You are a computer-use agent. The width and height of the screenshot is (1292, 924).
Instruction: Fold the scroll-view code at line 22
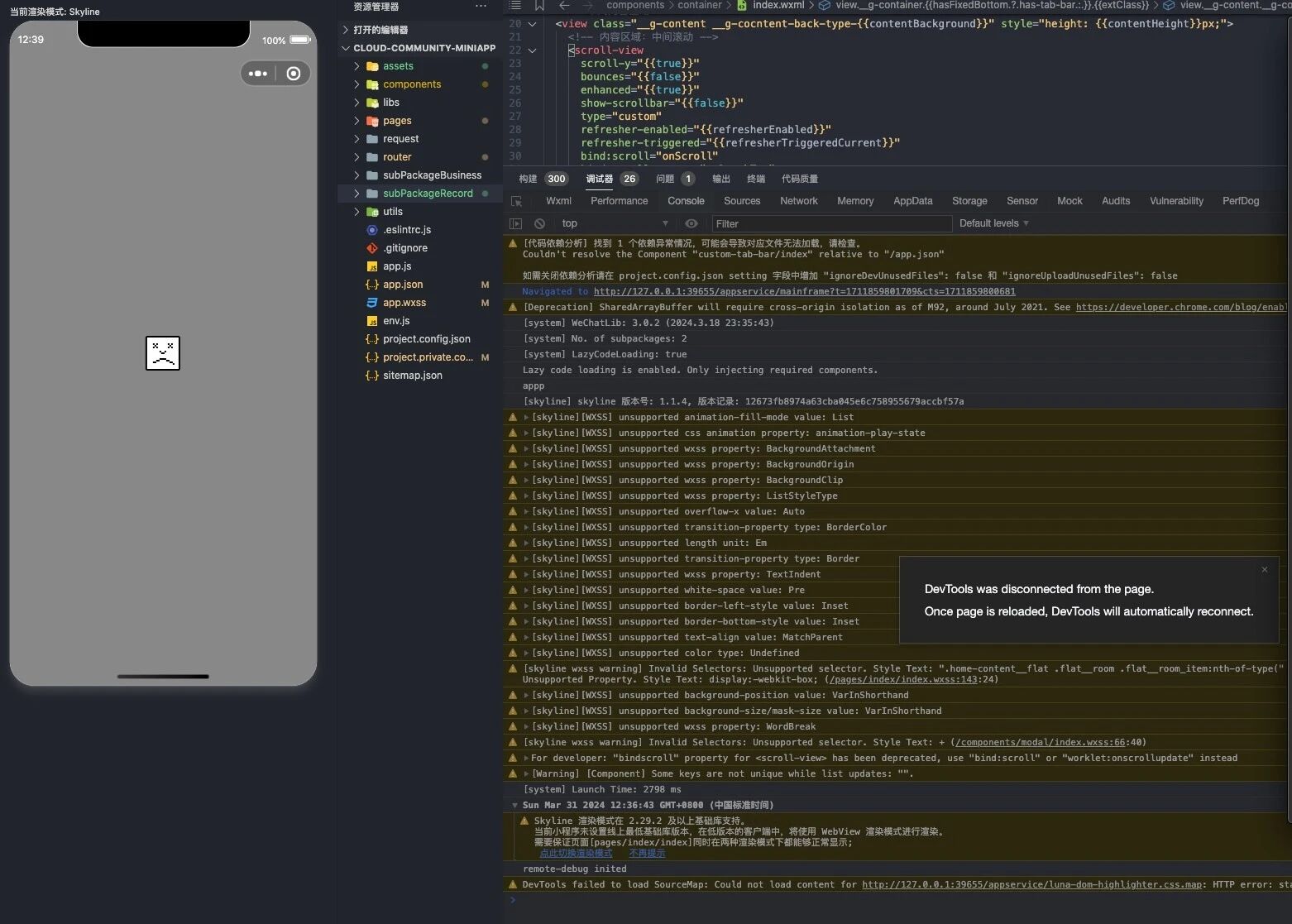click(532, 50)
